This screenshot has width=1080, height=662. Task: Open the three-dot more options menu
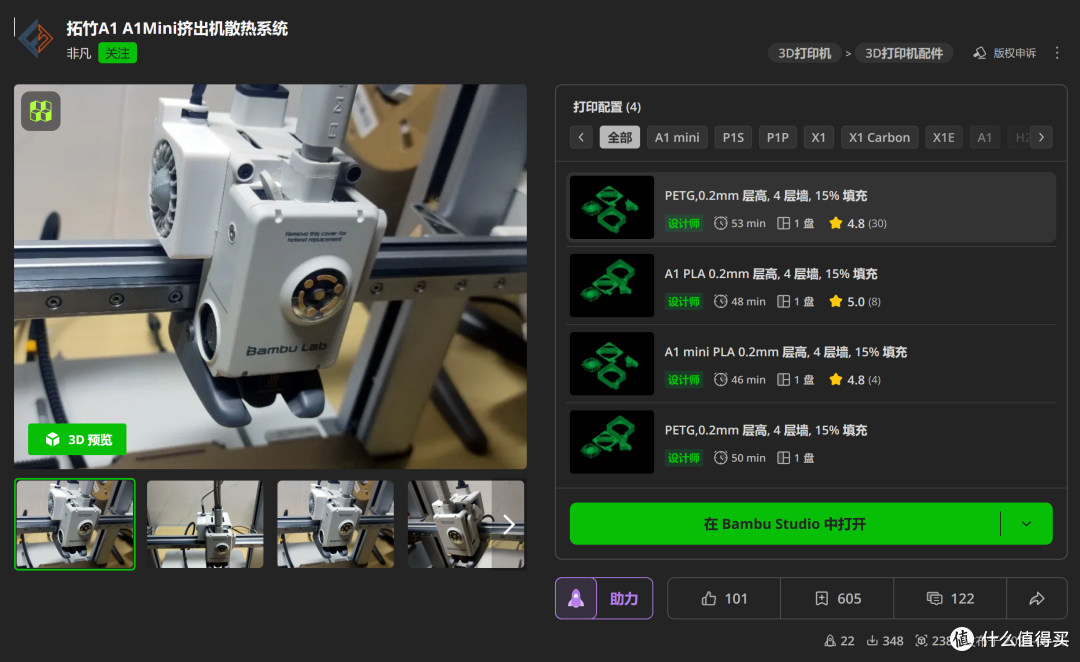coord(1057,53)
